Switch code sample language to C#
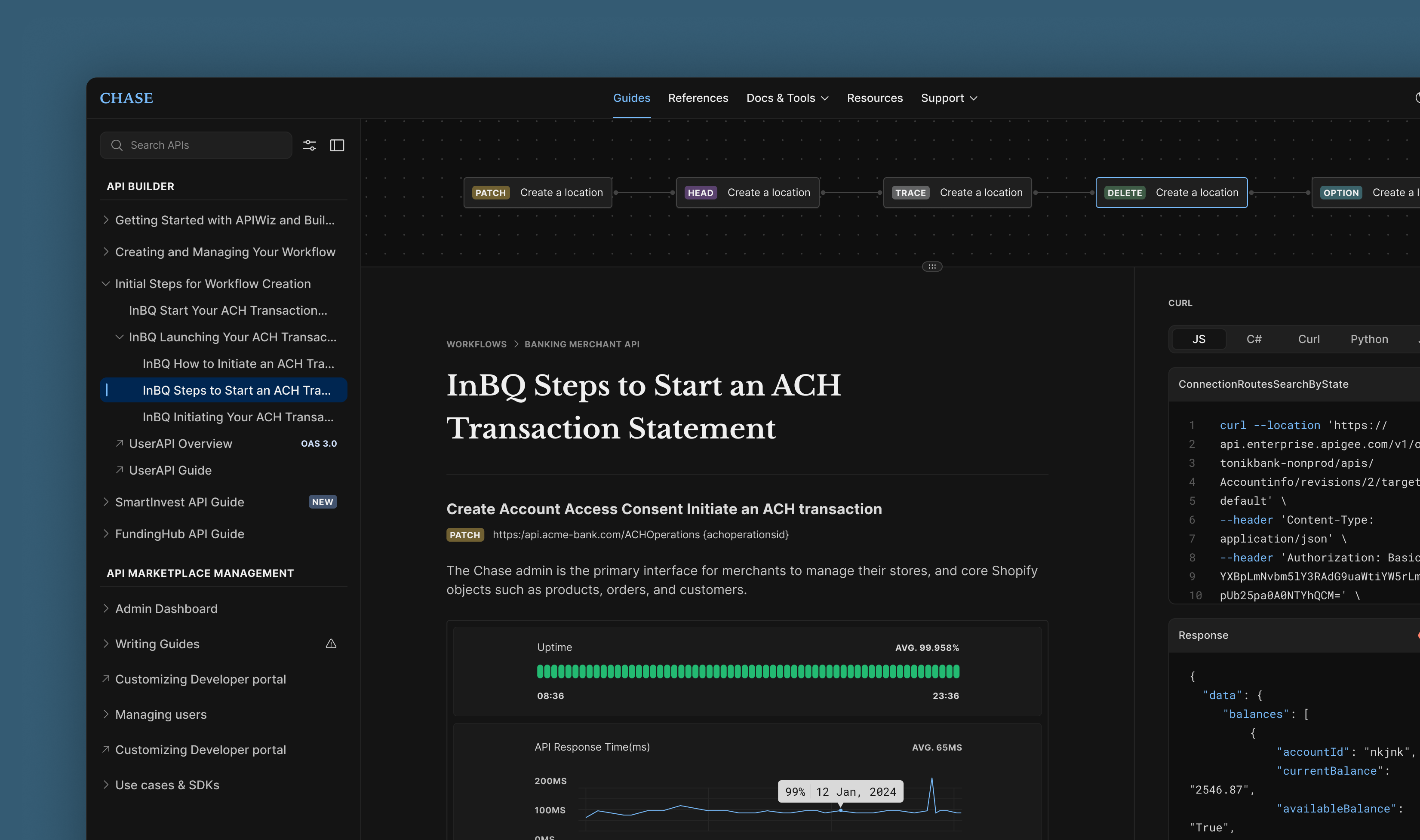Screen dimensions: 1420x840 pos(1254,339)
